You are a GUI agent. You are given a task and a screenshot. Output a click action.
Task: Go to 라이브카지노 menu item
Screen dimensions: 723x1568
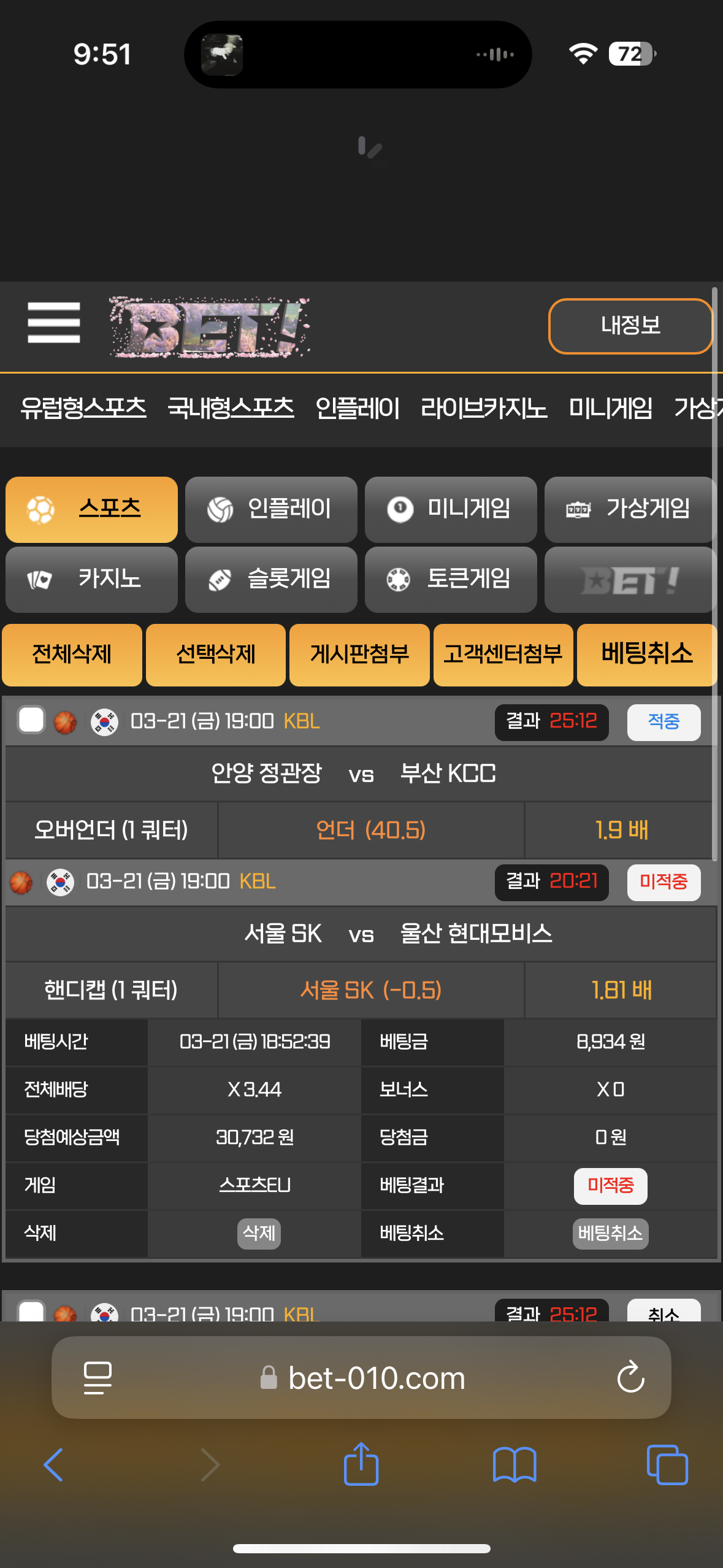pos(484,408)
